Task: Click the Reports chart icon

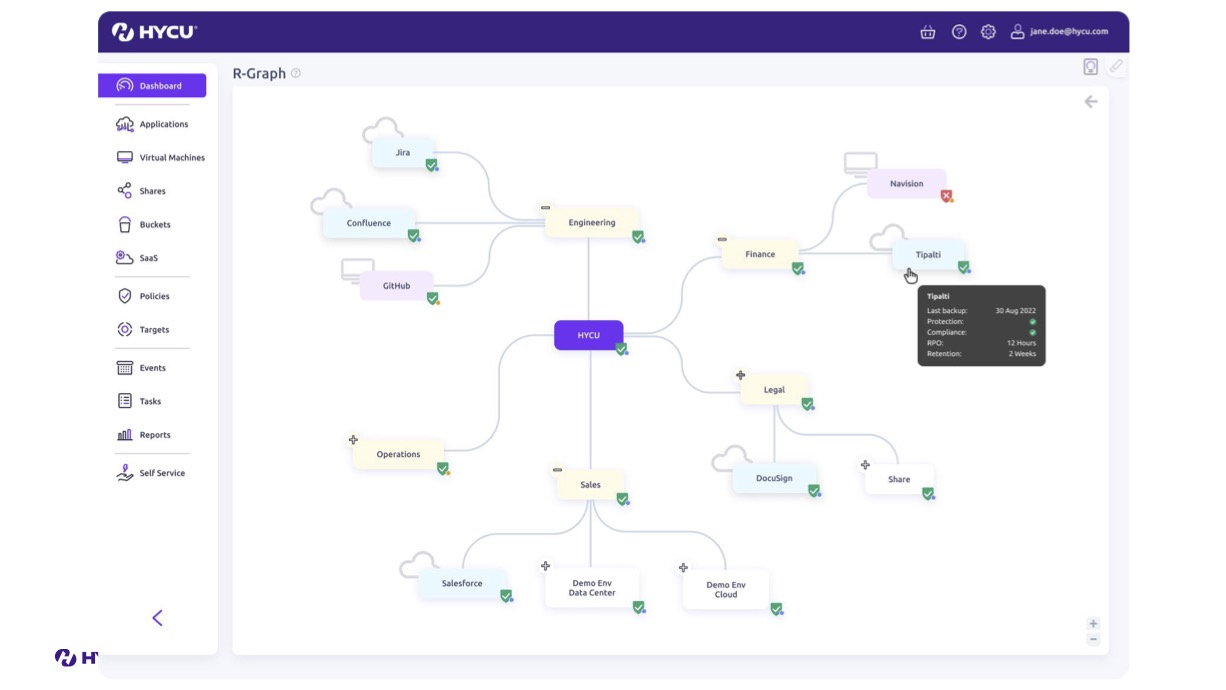Action: [125, 435]
